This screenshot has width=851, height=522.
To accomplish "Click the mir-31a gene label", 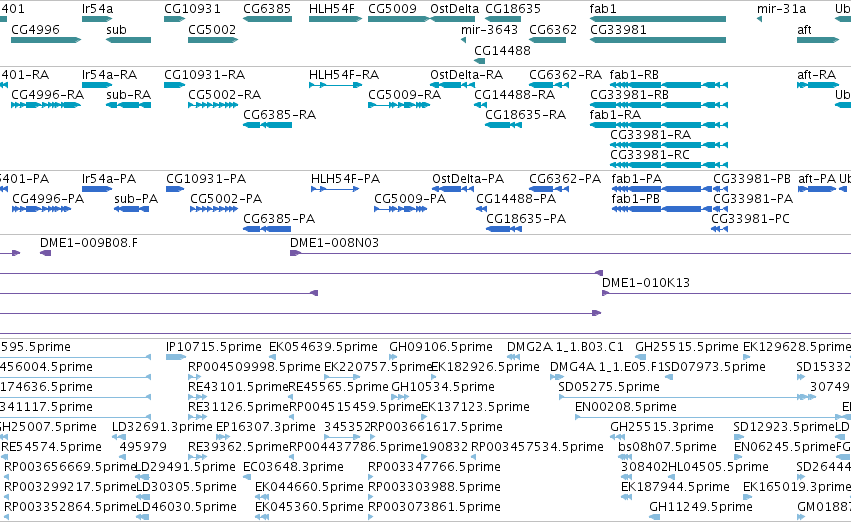I will click(x=782, y=9).
